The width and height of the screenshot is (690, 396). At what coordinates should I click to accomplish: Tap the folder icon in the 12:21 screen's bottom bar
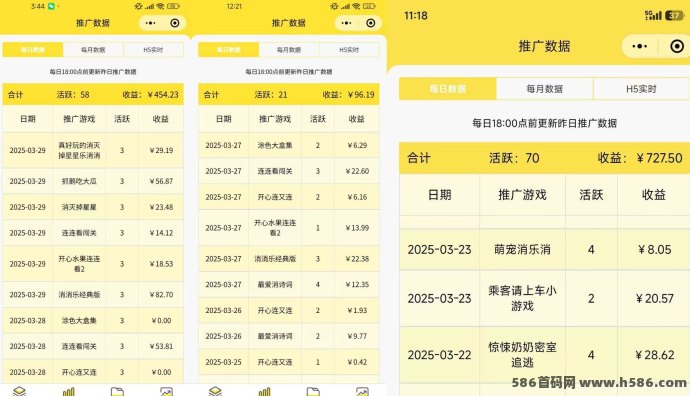pyautogui.click(x=313, y=391)
